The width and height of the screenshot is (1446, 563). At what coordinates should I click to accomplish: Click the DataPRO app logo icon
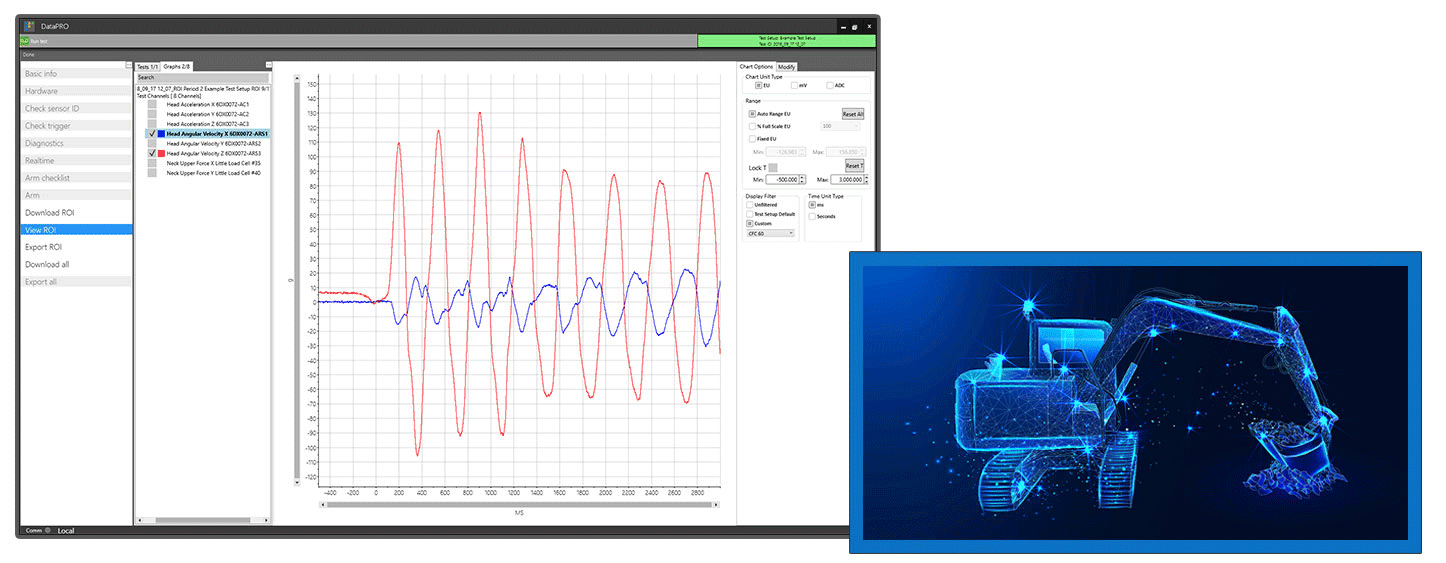[29, 25]
